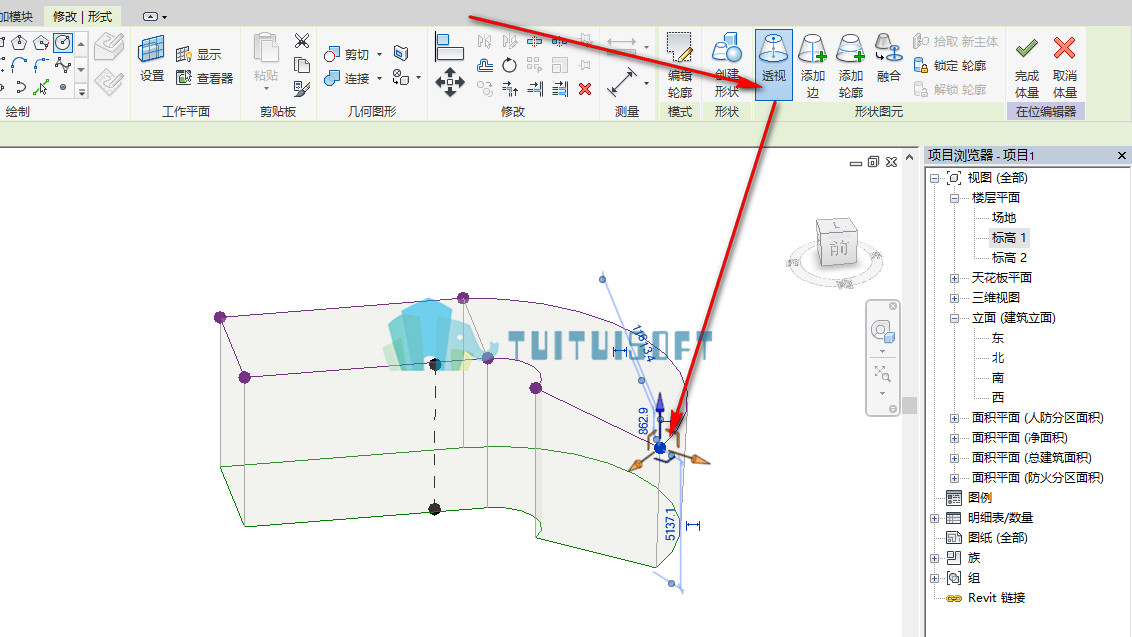1132x637 pixels.
Task: Click the 添加边 Add Edge icon
Action: (812, 65)
